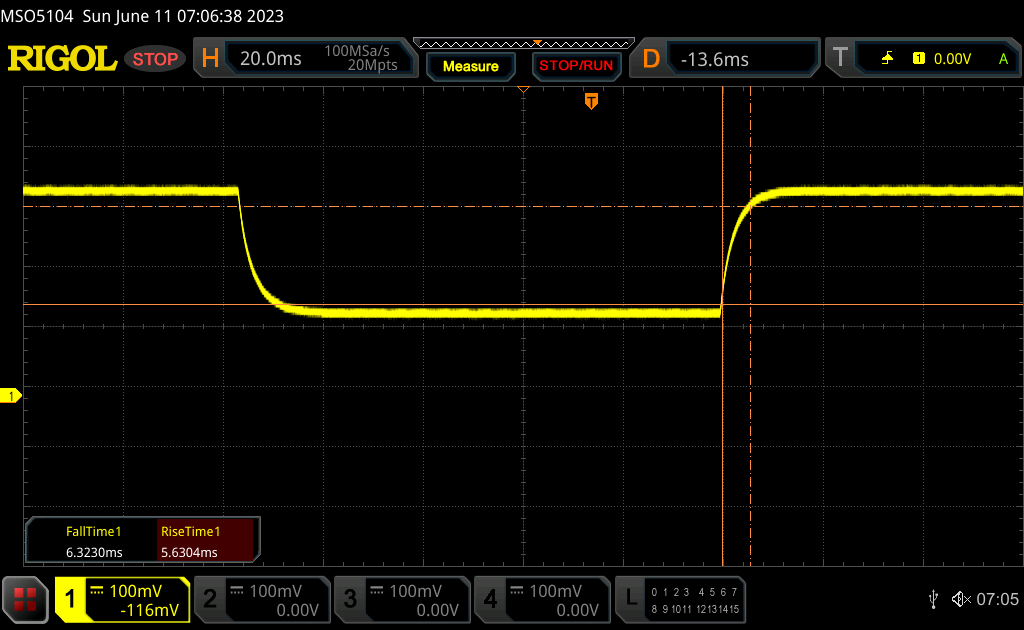Click the orange D delay label

[651, 59]
